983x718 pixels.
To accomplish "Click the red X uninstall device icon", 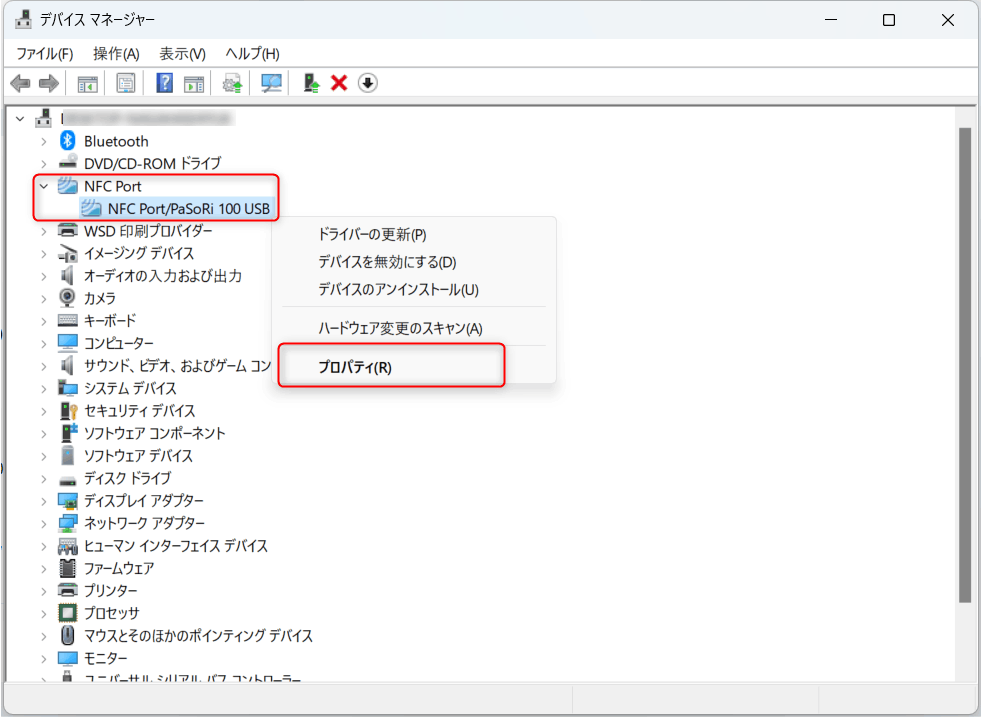I will pyautogui.click(x=339, y=83).
